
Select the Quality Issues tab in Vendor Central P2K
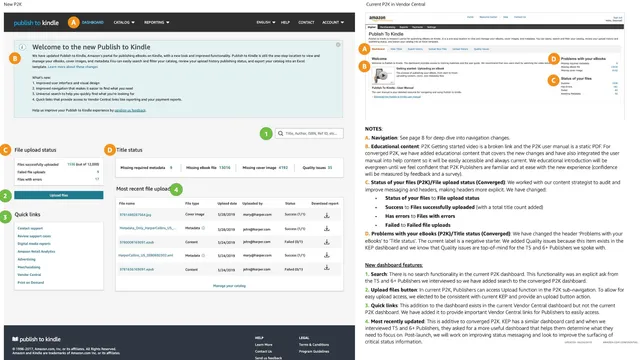(481, 49)
